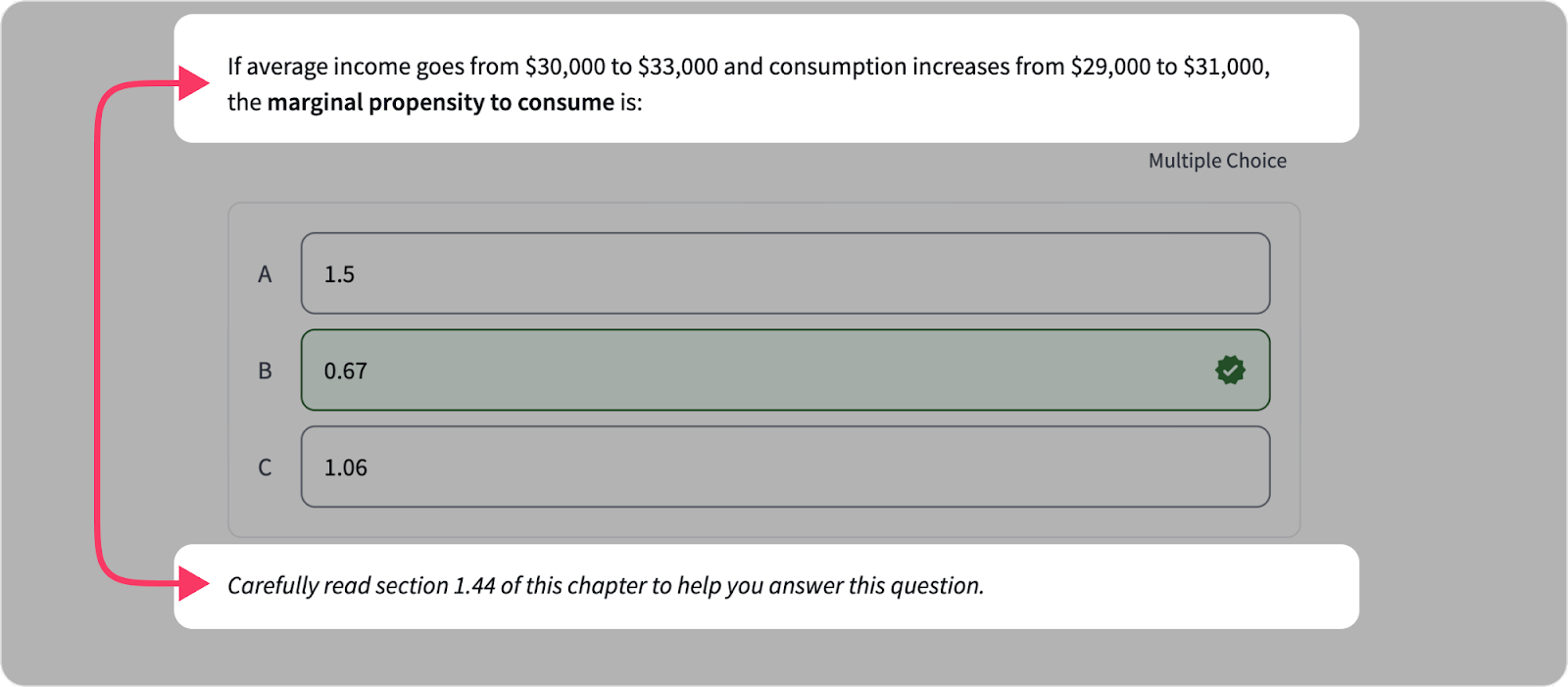Image resolution: width=1568 pixels, height=687 pixels.
Task: Click the pink arrowhead pointing at the hint
Action: point(194,585)
